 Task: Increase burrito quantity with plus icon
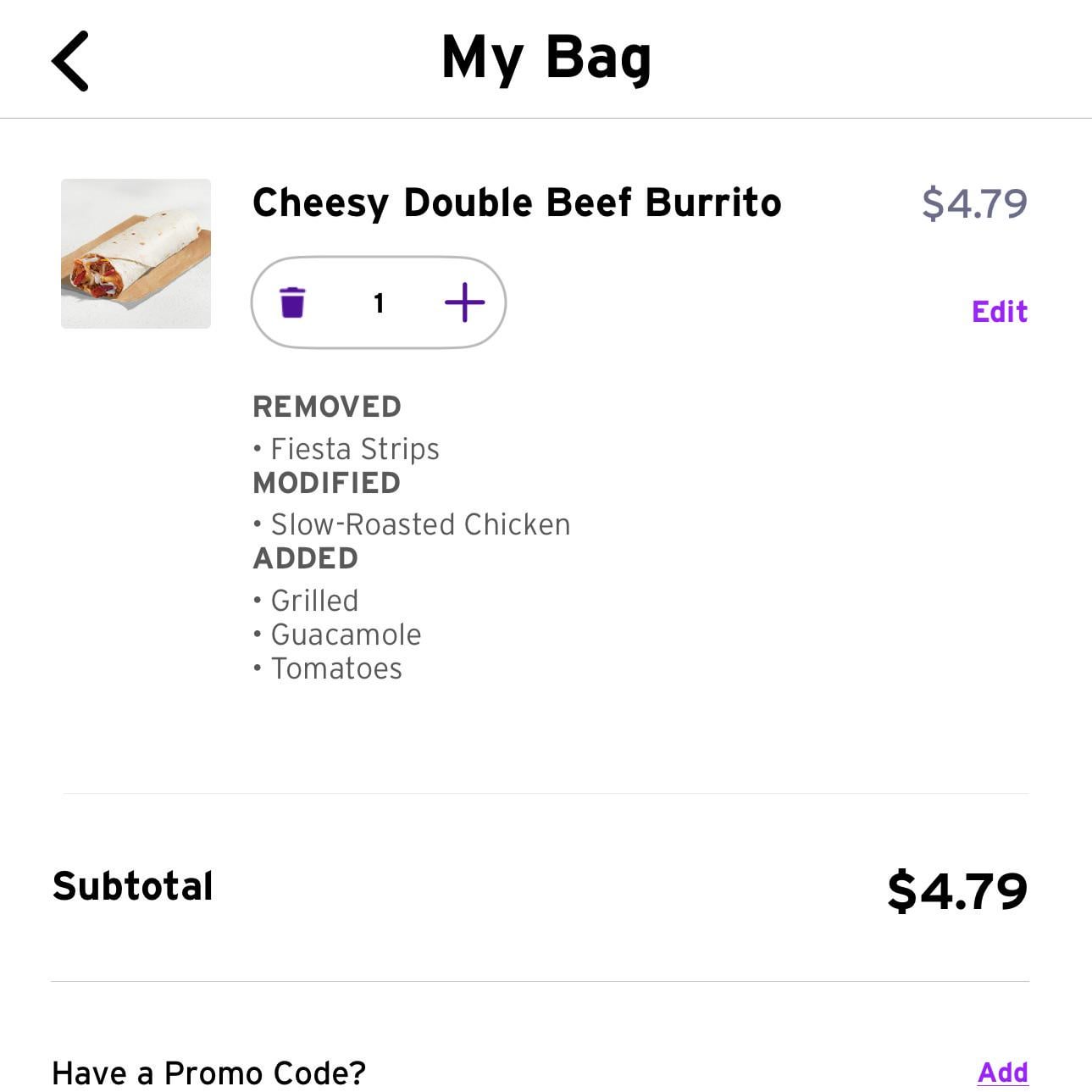464,302
